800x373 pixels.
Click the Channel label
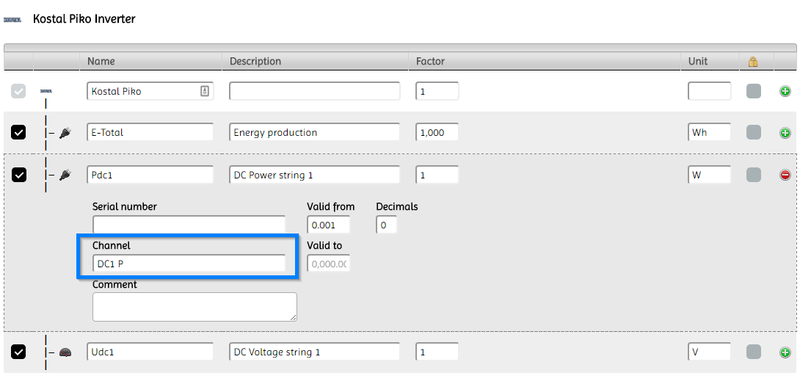(111, 245)
